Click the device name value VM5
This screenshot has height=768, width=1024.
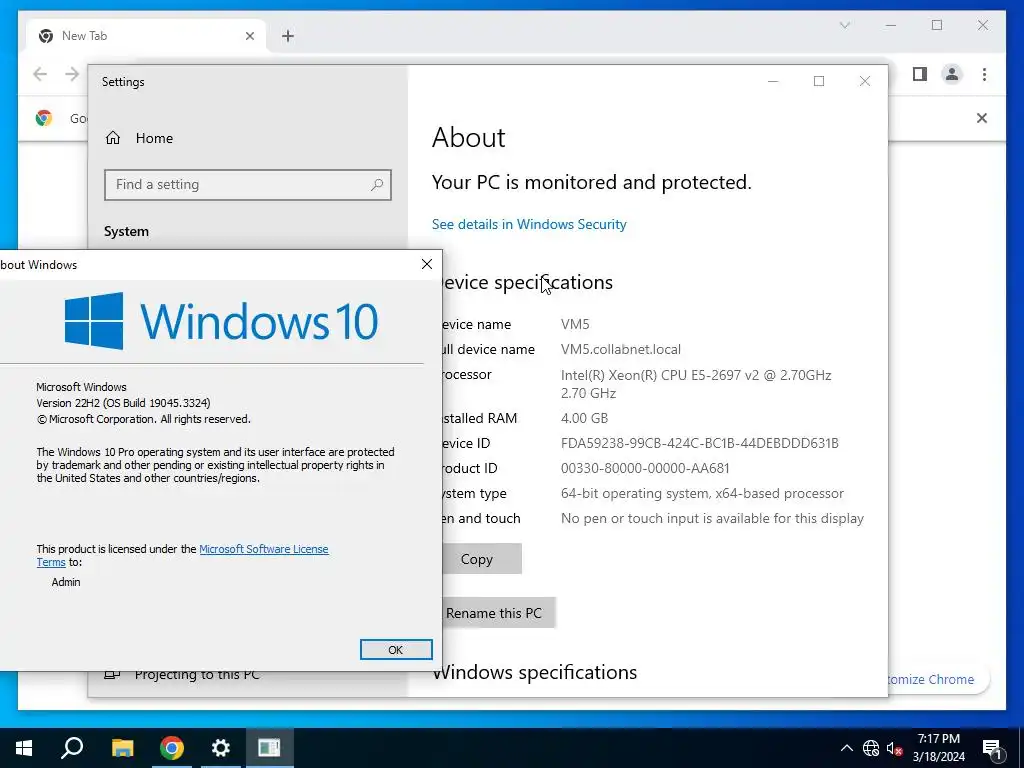575,324
